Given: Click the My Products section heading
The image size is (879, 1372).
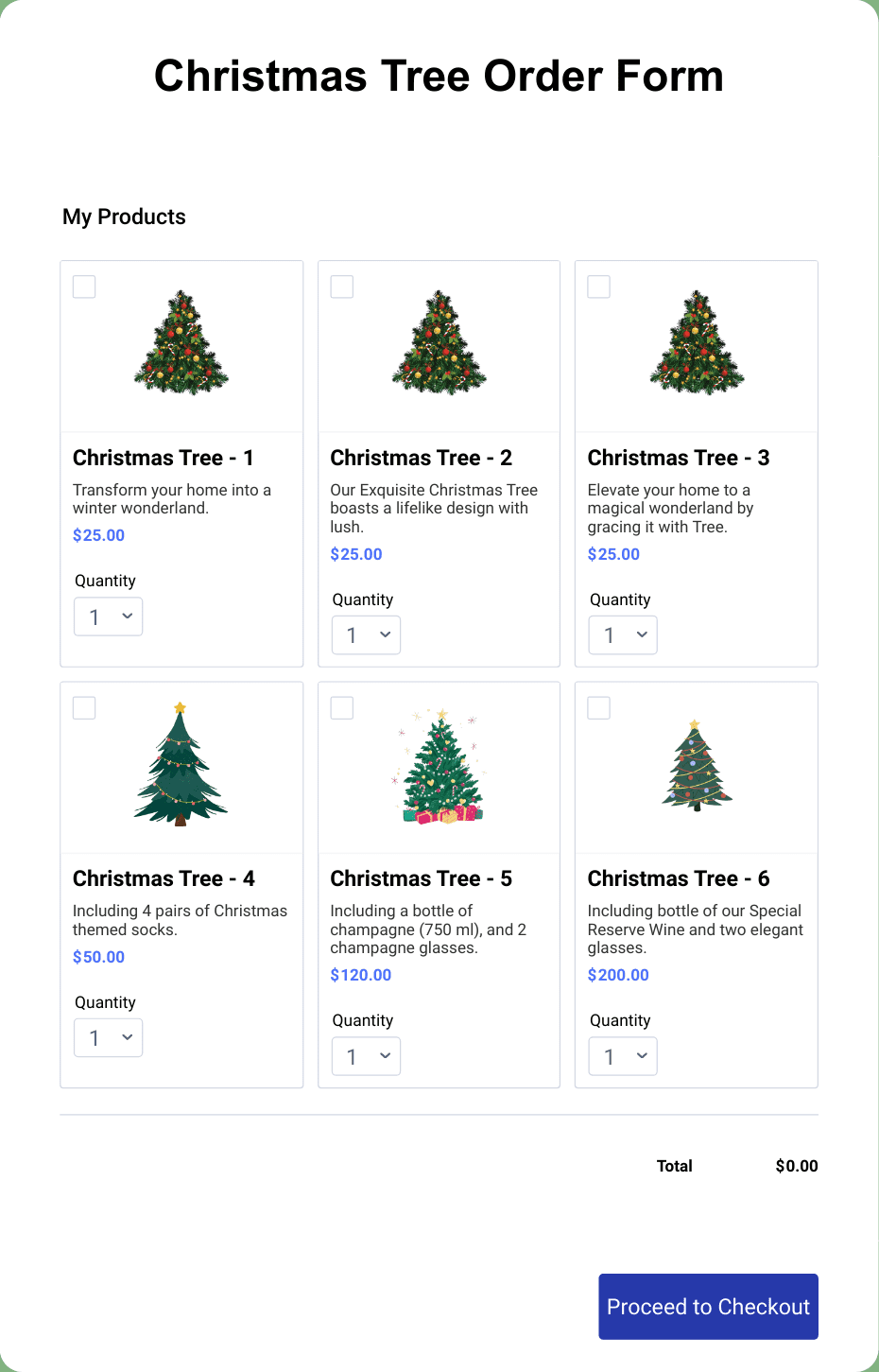Looking at the screenshot, I should [x=124, y=217].
